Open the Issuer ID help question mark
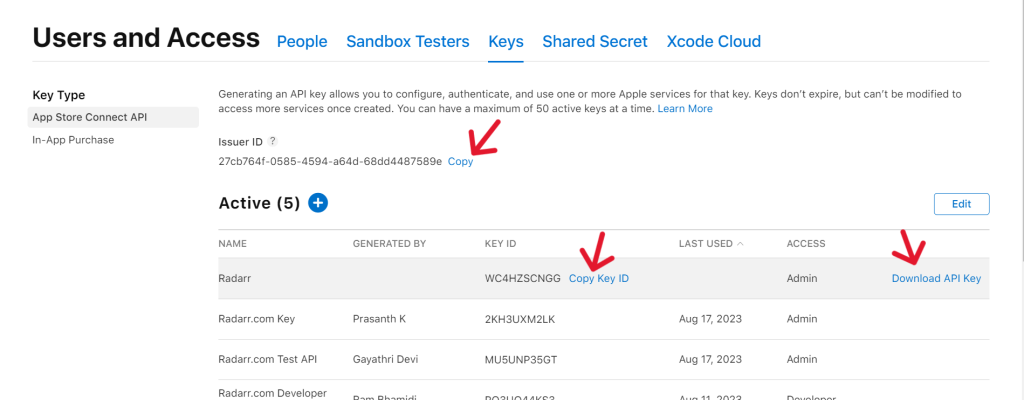The width and height of the screenshot is (1024, 400). 273,141
